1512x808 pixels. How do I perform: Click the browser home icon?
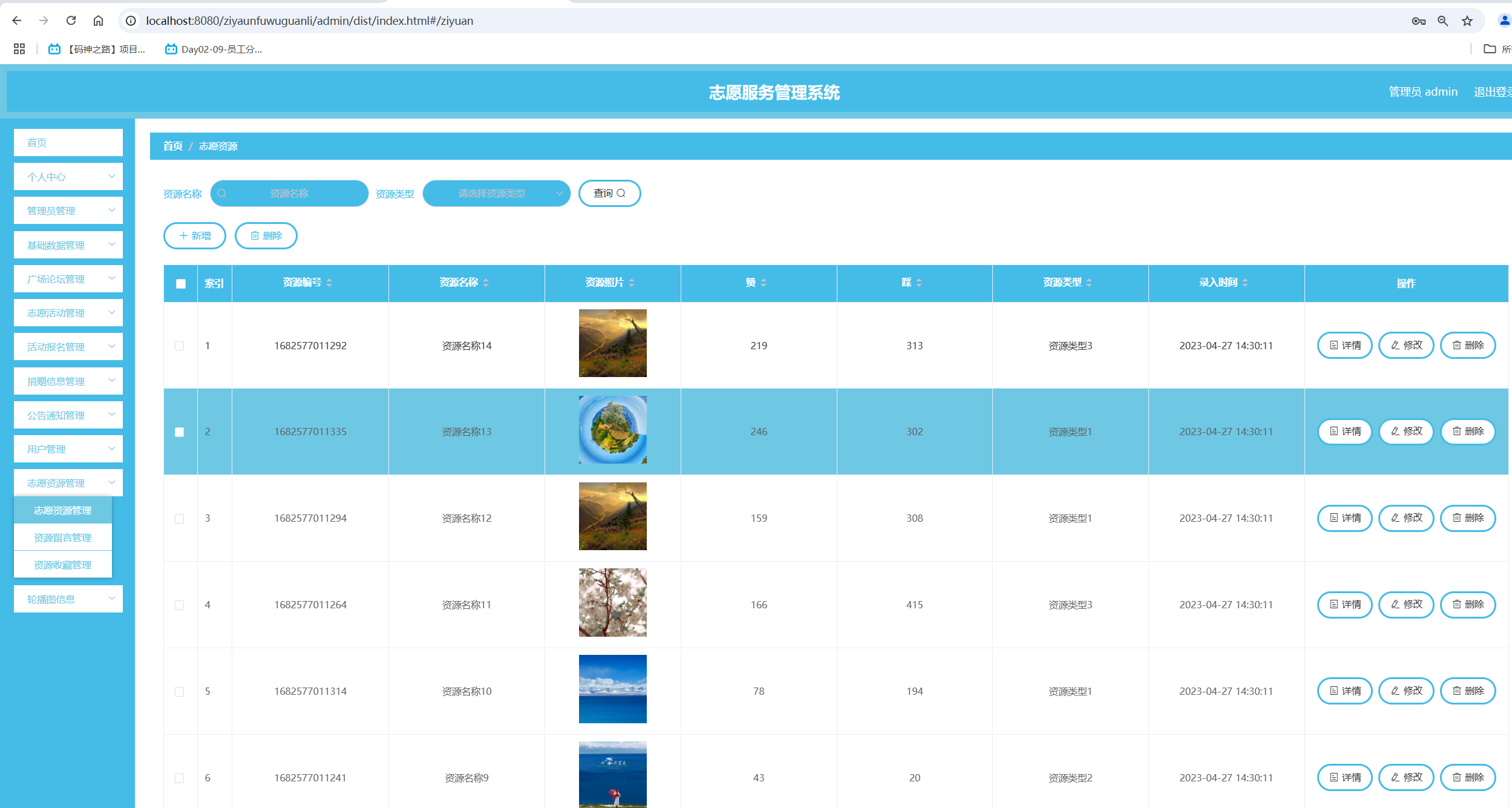[x=98, y=21]
